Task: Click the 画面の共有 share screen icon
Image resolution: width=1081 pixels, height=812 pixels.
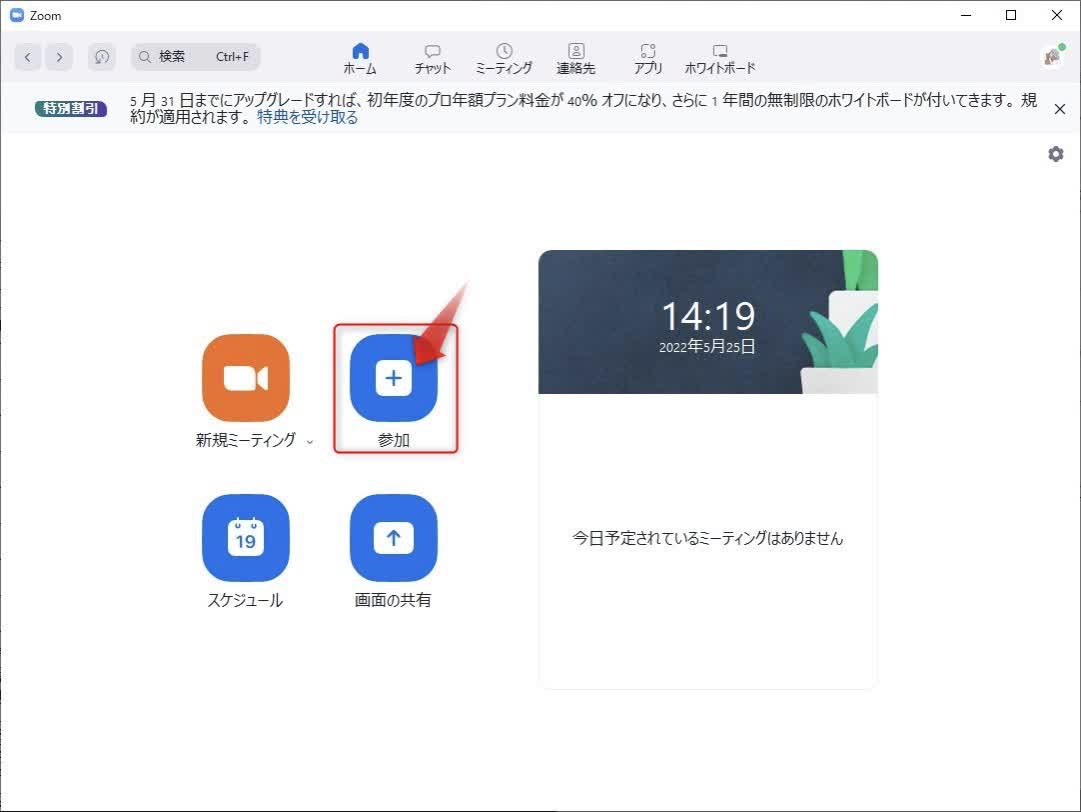Action: click(394, 538)
